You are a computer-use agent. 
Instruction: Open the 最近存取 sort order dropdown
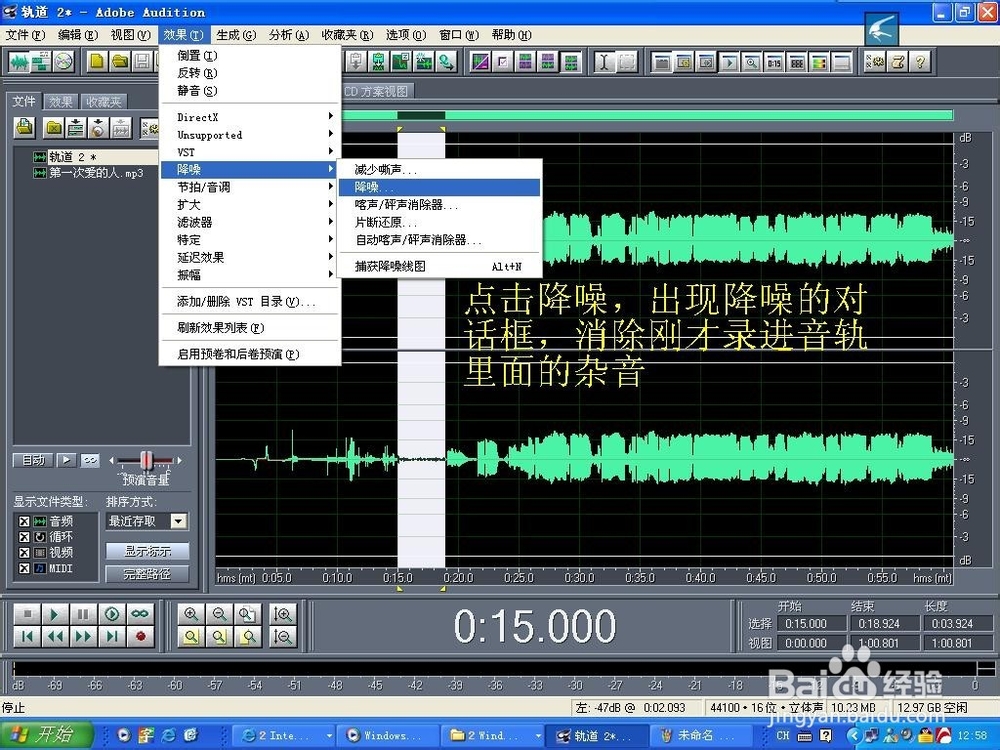coord(178,523)
